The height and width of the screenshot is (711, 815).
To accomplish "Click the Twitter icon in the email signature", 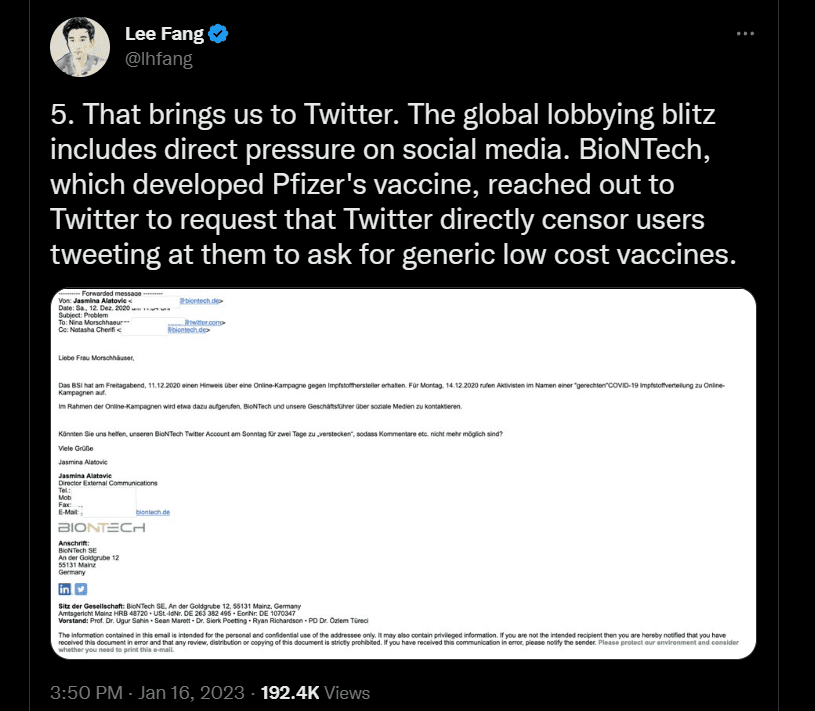I will point(81,589).
